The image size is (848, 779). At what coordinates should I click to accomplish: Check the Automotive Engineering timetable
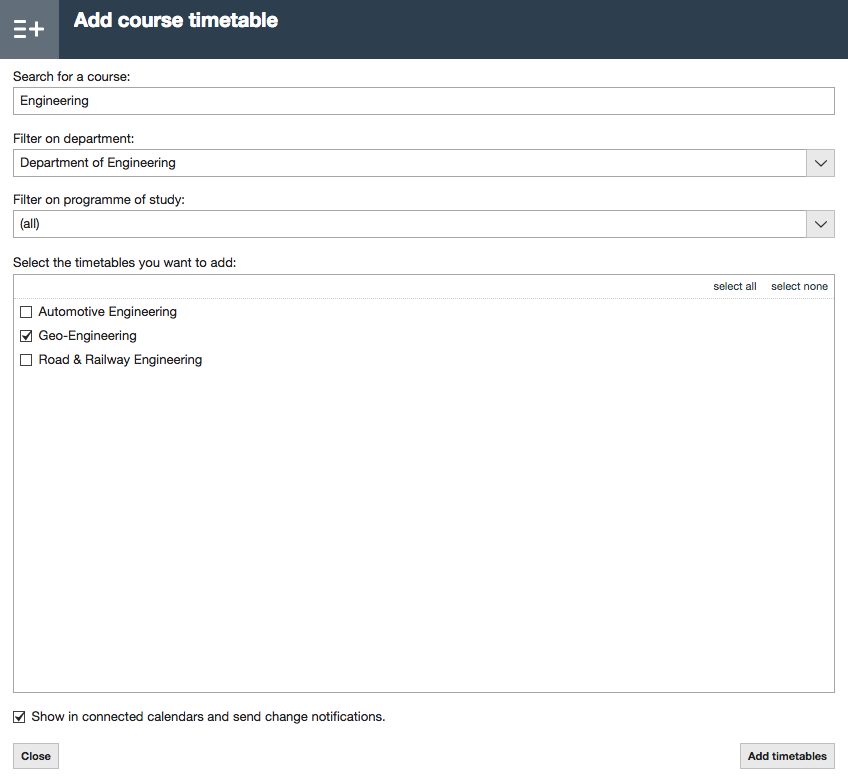click(x=25, y=311)
